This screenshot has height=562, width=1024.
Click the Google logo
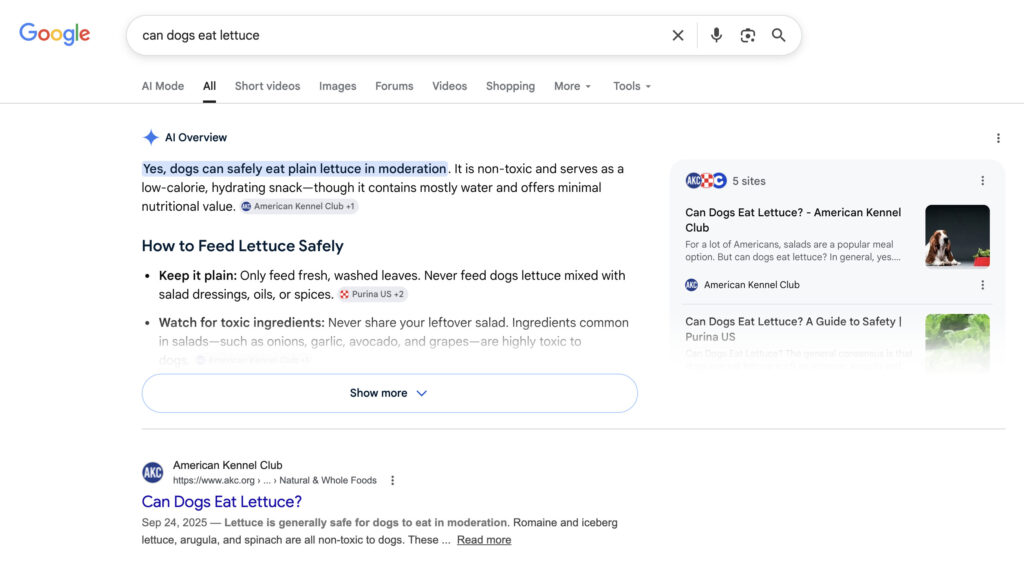point(54,34)
